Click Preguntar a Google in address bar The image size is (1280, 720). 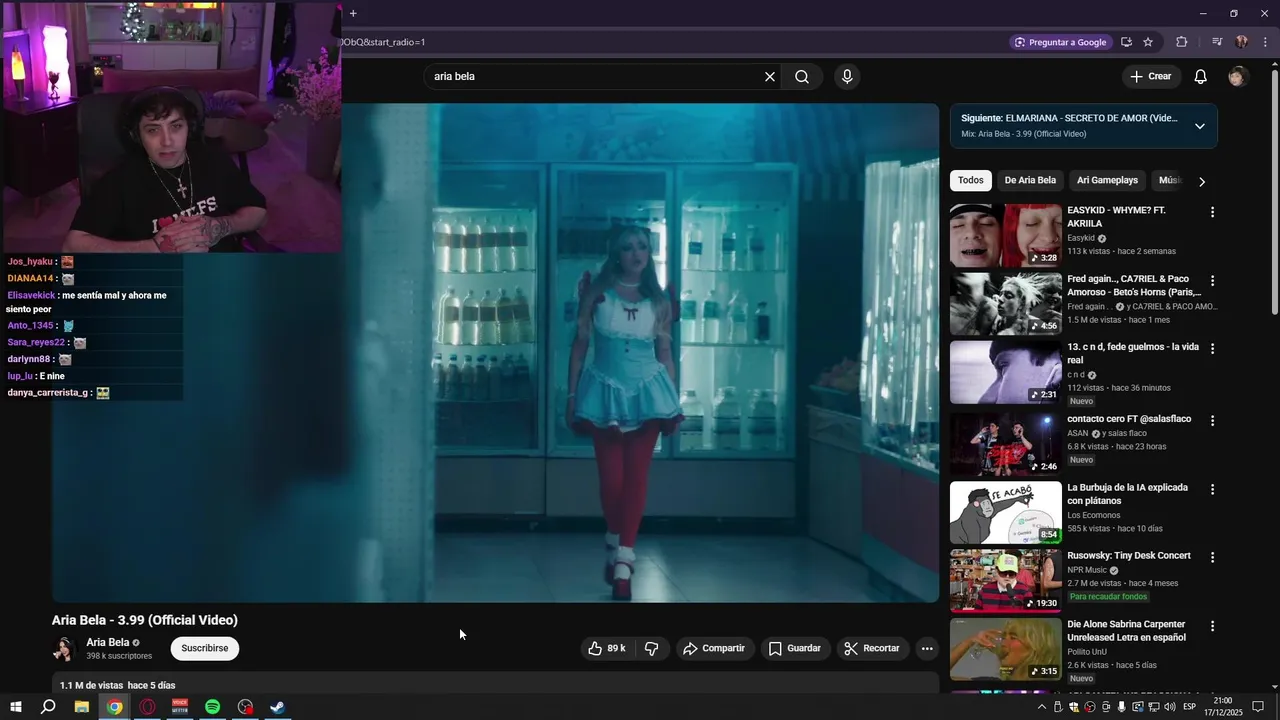(x=1060, y=42)
